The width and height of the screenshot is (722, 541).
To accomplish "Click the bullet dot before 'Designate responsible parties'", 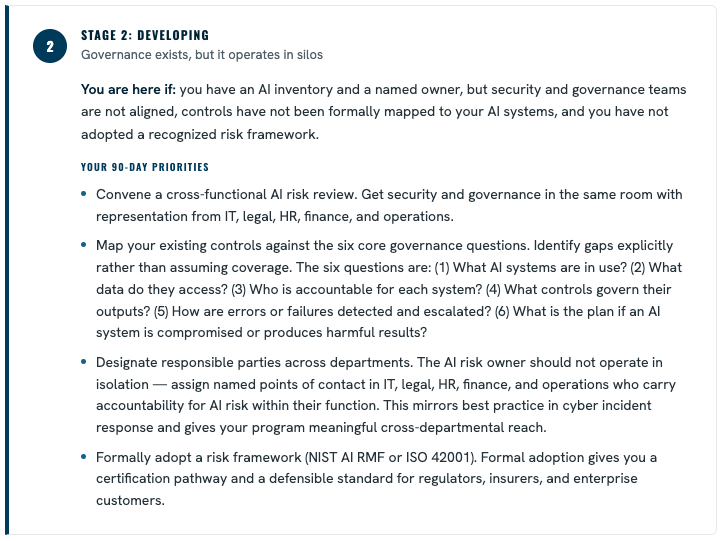I will pos(83,362).
